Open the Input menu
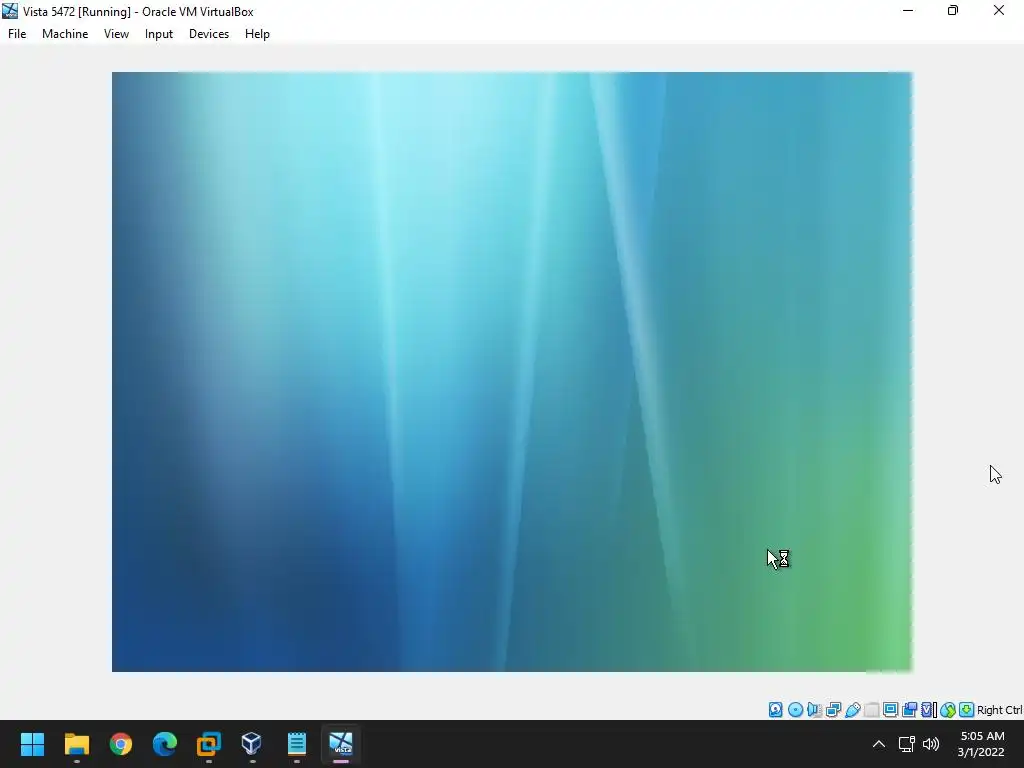The height and width of the screenshot is (768, 1024). point(159,34)
